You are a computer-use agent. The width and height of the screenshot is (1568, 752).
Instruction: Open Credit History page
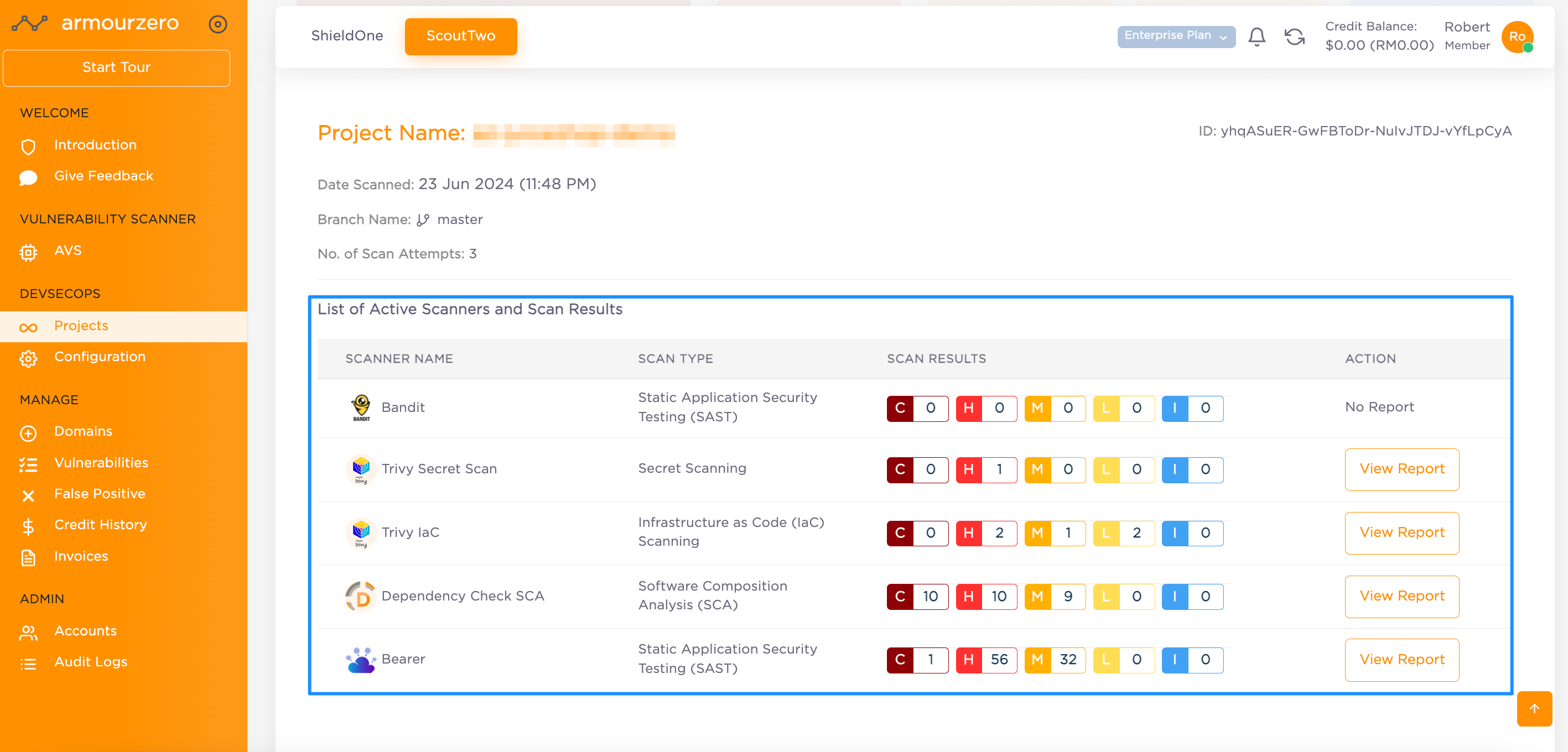pyautogui.click(x=101, y=524)
